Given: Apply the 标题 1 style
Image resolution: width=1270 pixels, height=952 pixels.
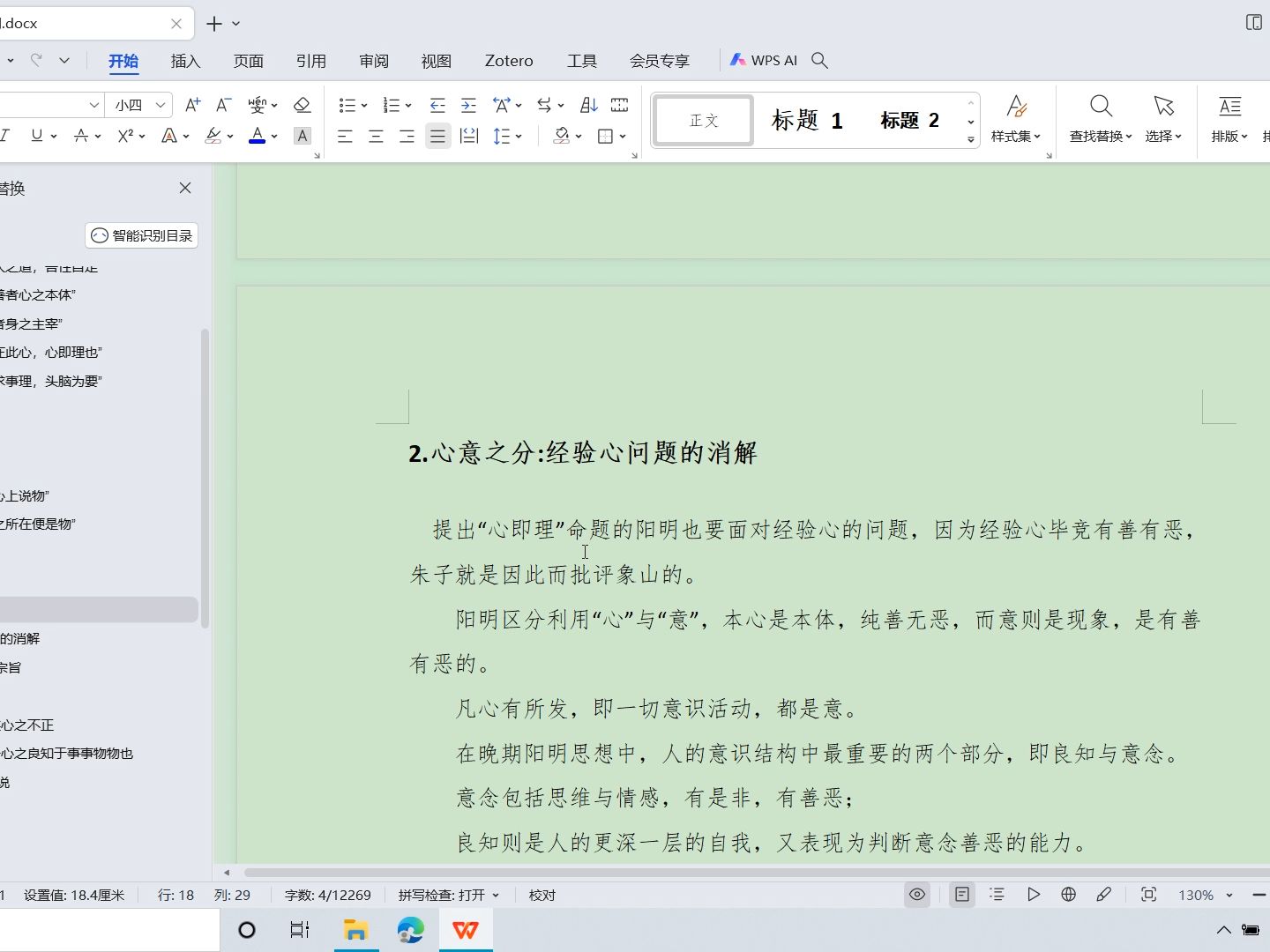Looking at the screenshot, I should coord(807,120).
